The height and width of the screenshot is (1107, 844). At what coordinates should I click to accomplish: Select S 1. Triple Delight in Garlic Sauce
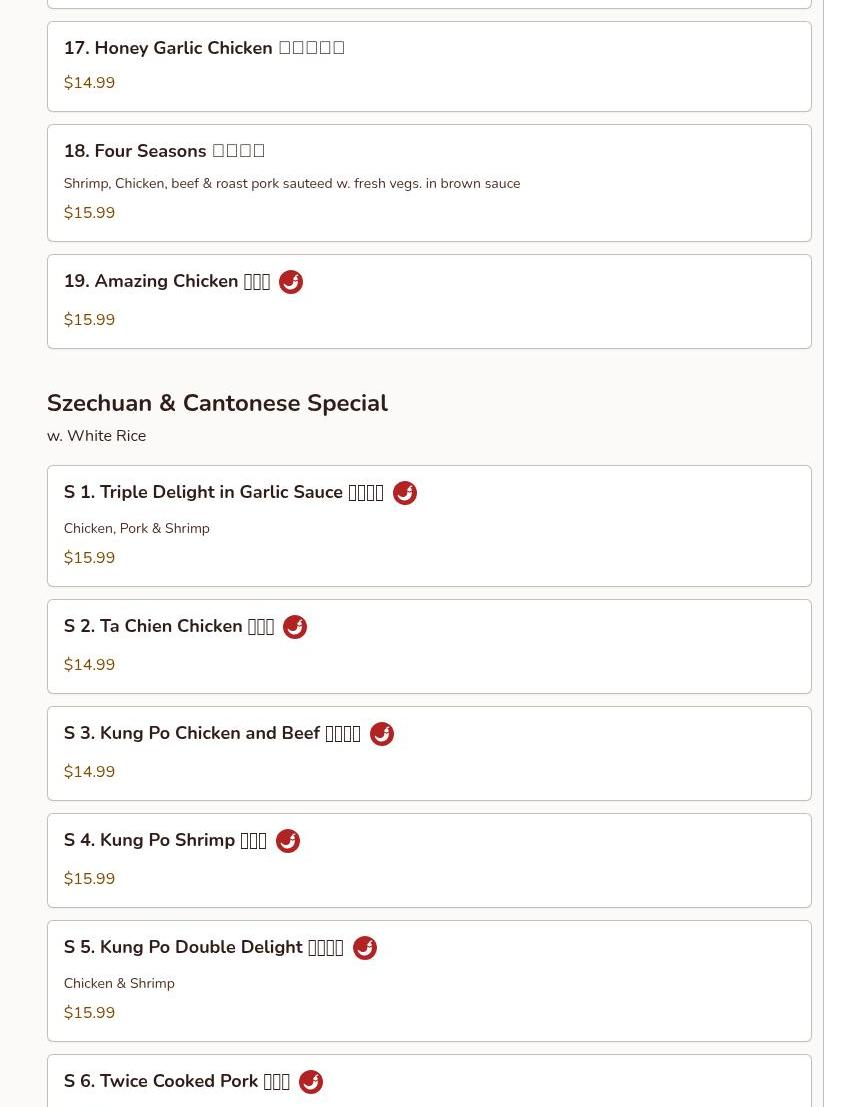pos(429,526)
